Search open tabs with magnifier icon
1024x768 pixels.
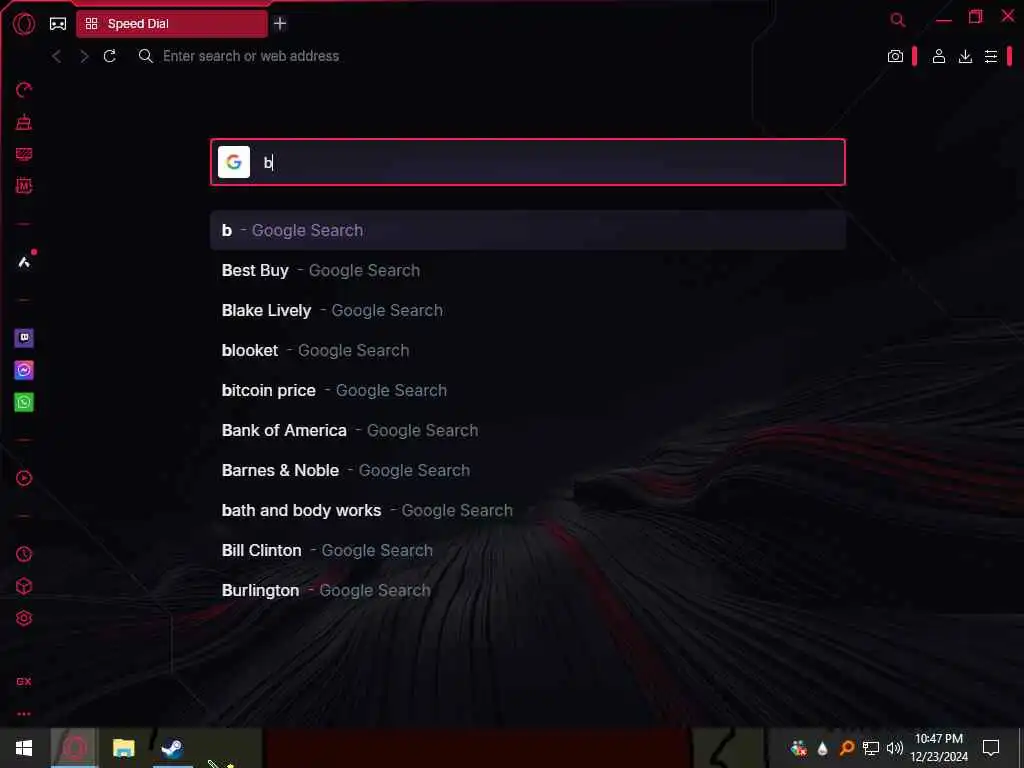(x=898, y=20)
